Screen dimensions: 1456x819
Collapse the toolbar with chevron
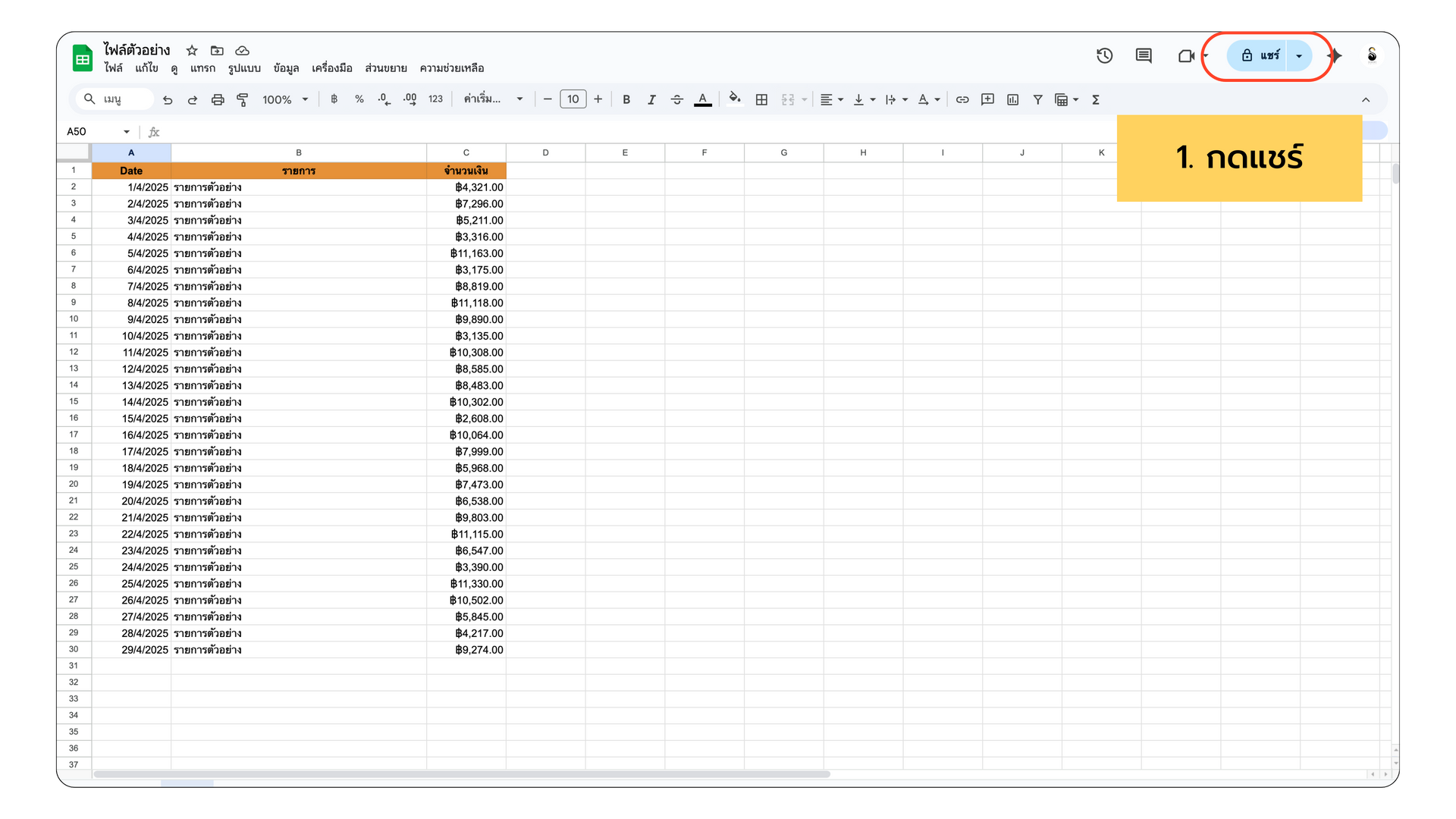pyautogui.click(x=1366, y=100)
